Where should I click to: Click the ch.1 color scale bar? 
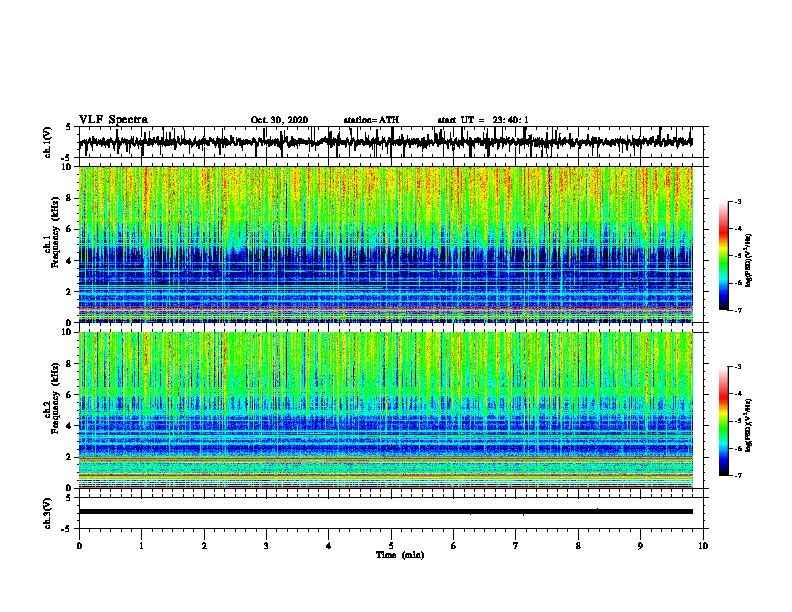point(723,256)
